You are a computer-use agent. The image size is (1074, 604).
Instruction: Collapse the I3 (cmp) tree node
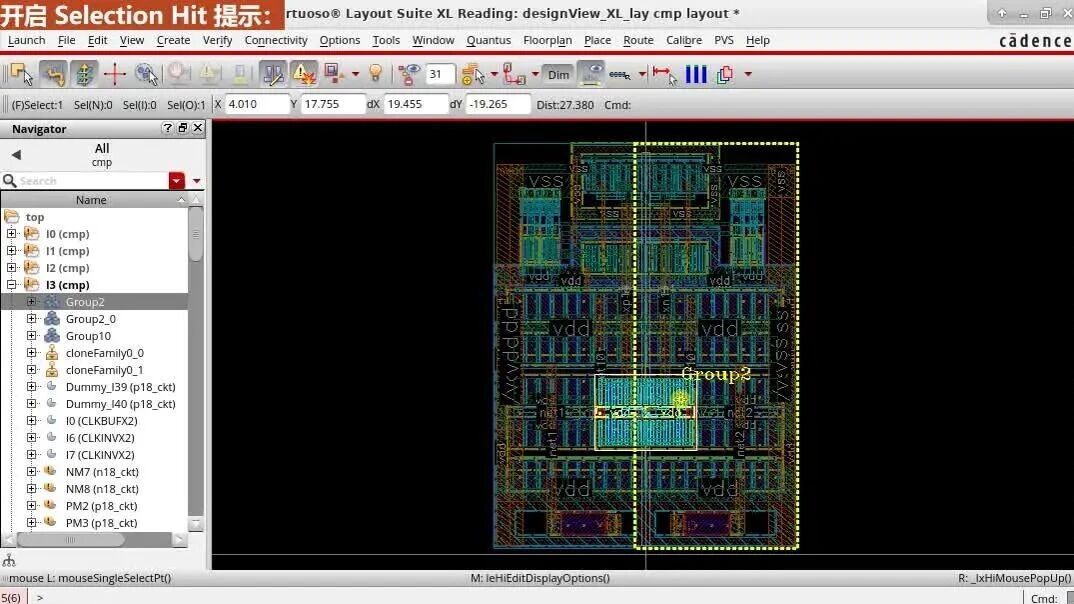click(x=12, y=285)
